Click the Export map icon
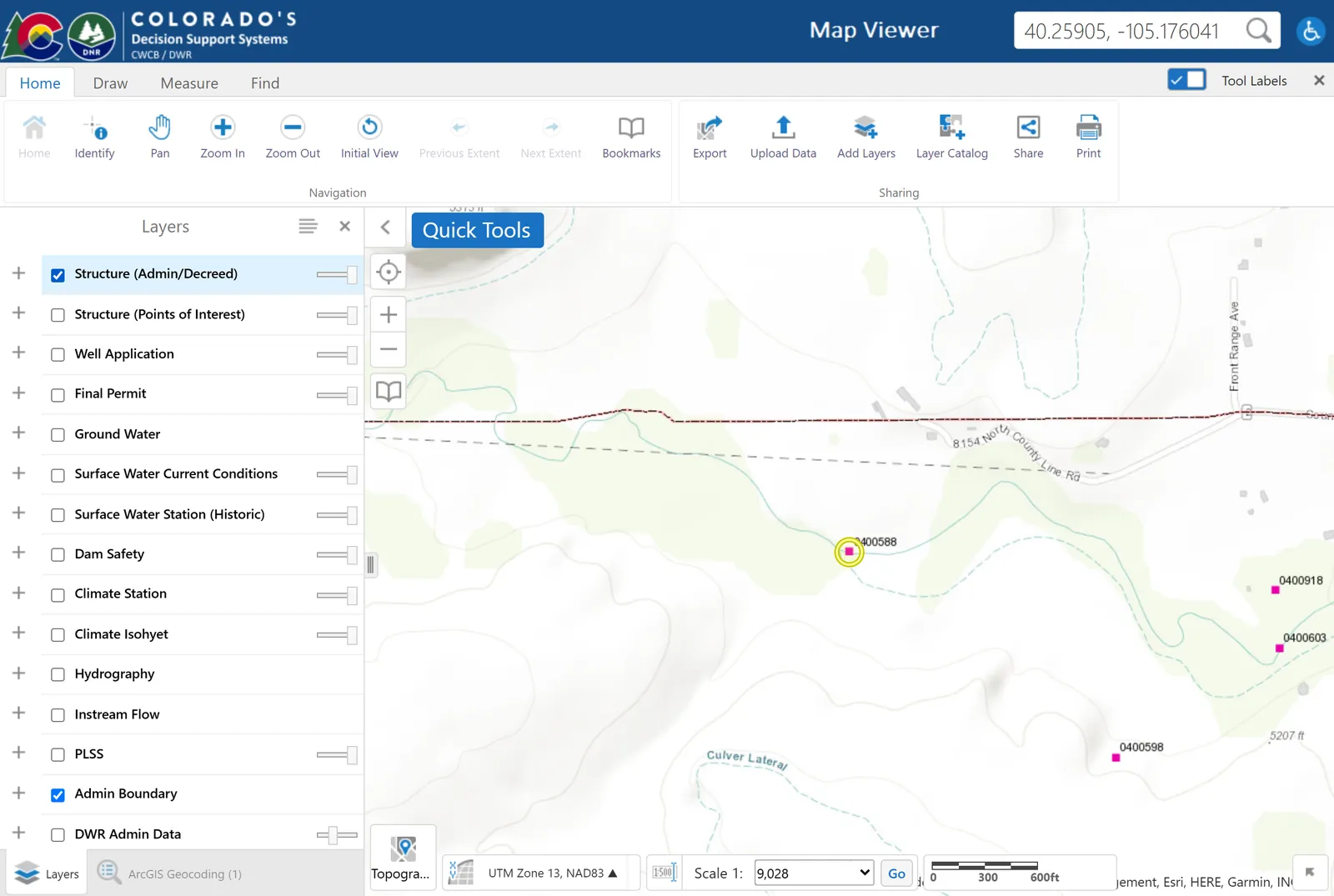Image resolution: width=1334 pixels, height=896 pixels. (x=710, y=138)
